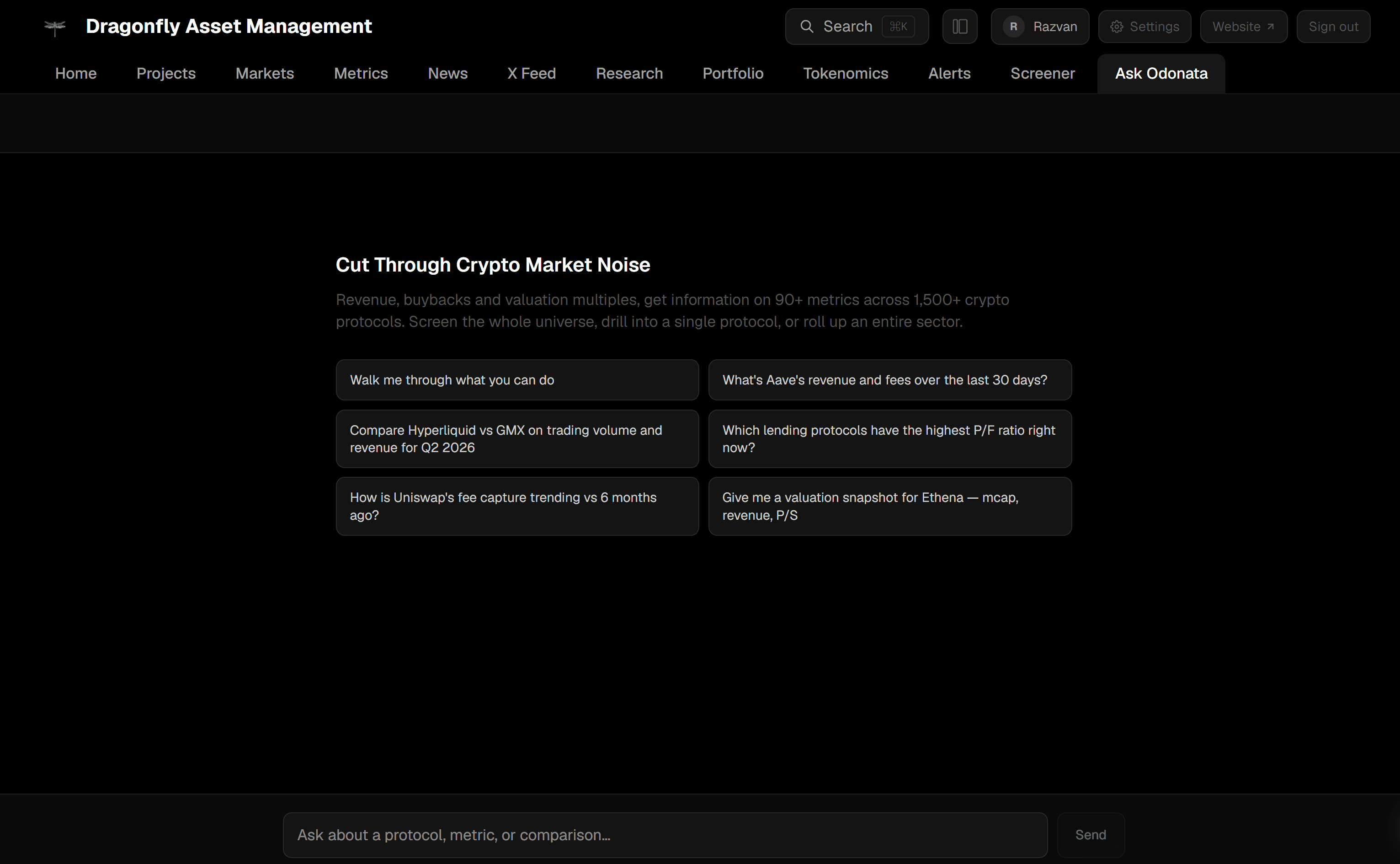Click the Settings gear icon
This screenshot has height=864, width=1400.
(1117, 27)
